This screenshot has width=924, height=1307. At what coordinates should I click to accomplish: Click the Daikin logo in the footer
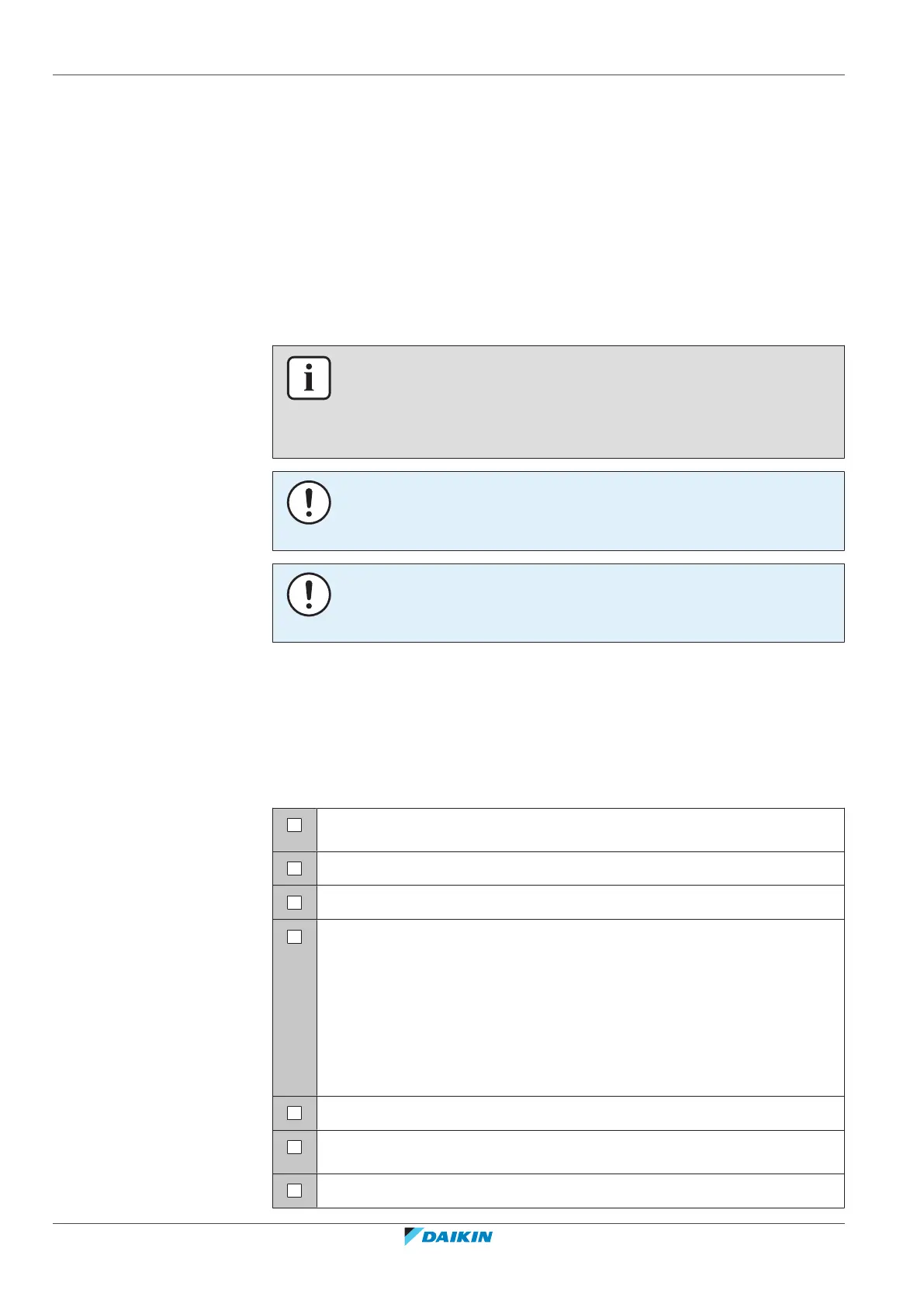[x=448, y=1236]
